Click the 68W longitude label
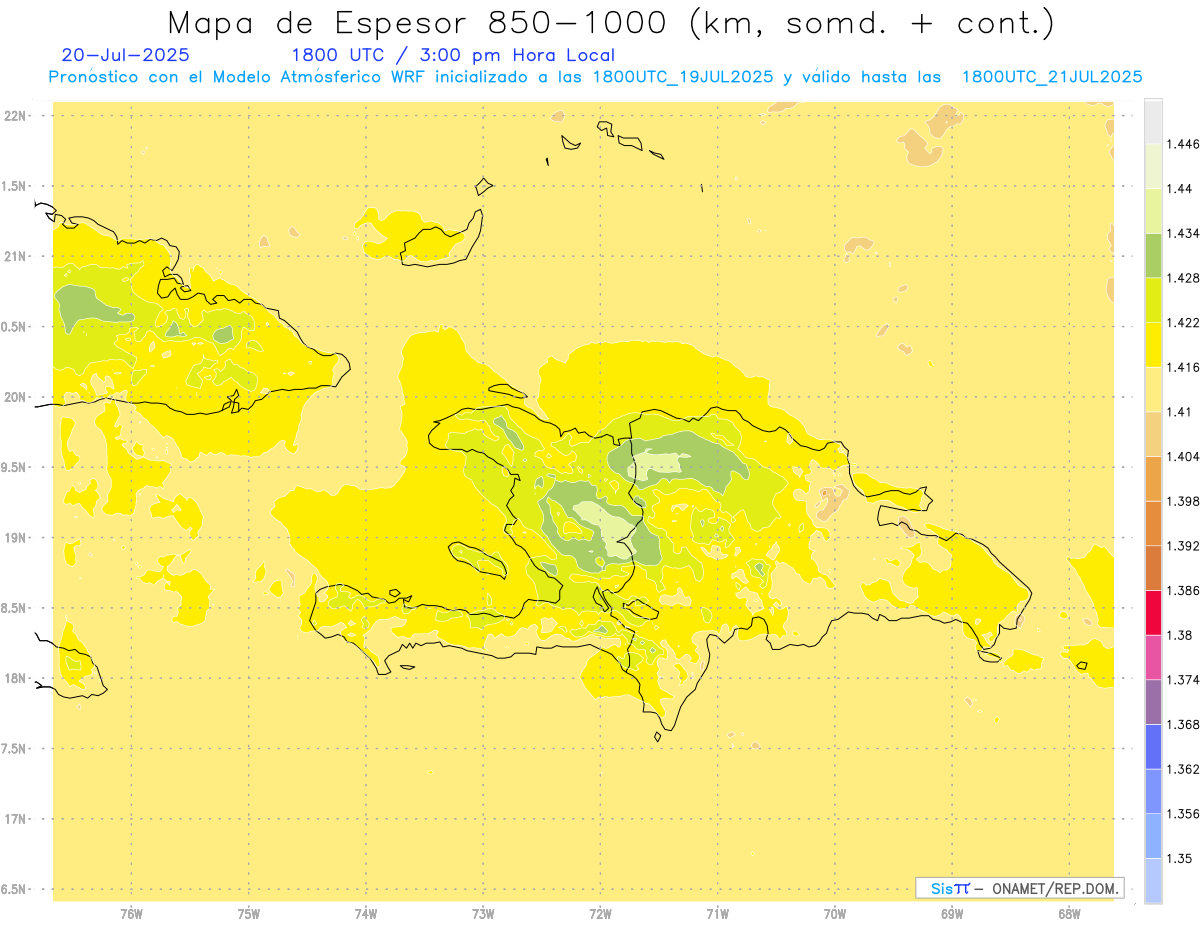The width and height of the screenshot is (1200, 927). (1069, 914)
